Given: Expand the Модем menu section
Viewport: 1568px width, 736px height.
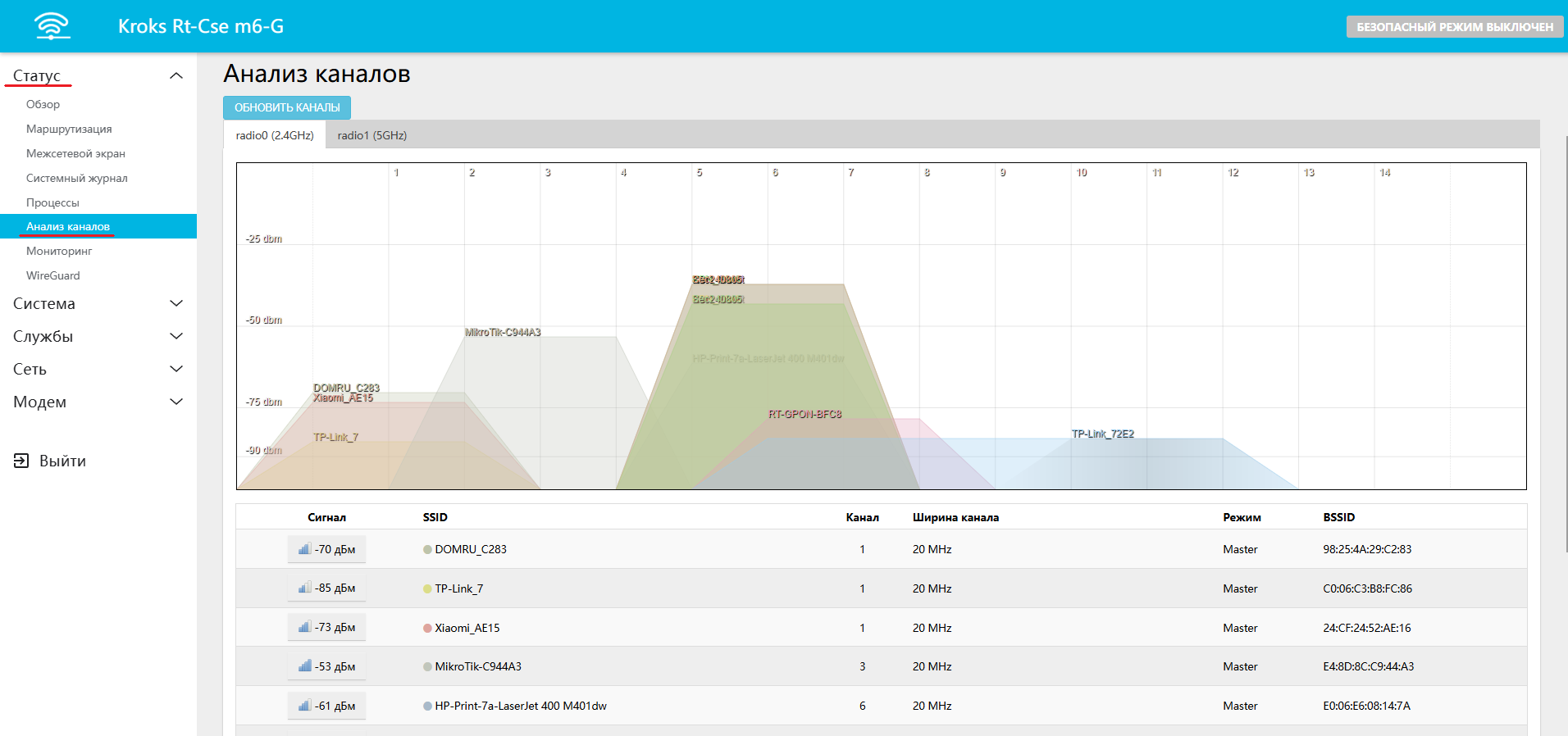Looking at the screenshot, I should (175, 402).
